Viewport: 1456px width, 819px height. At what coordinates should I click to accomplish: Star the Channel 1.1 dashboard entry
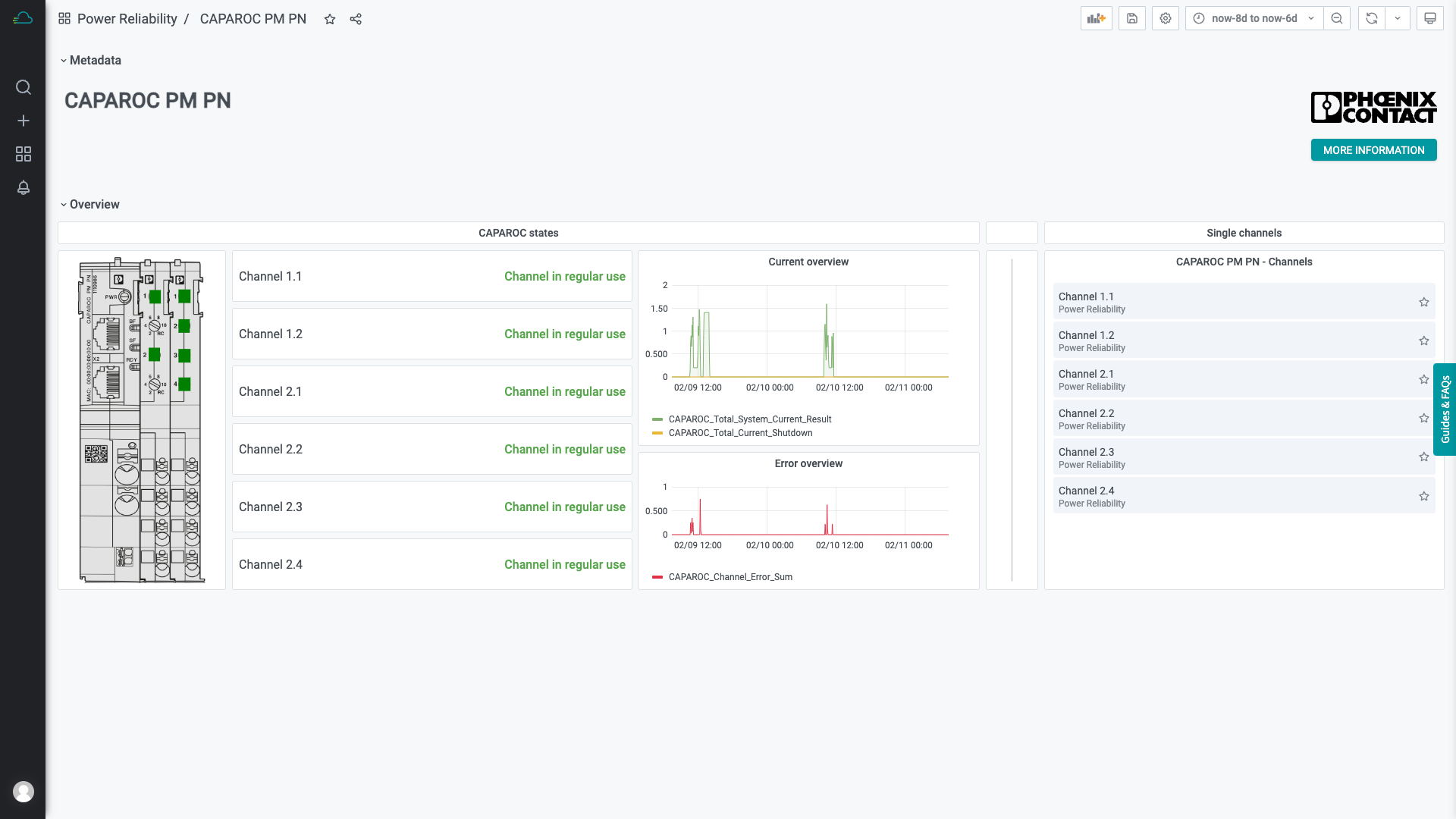pyautogui.click(x=1423, y=302)
